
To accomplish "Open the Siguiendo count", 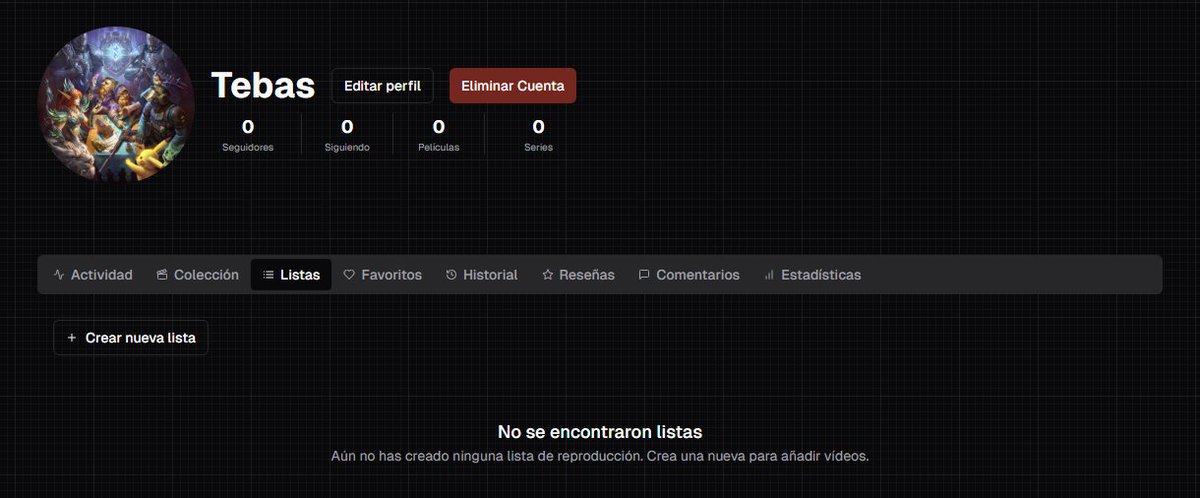I will click(x=347, y=135).
